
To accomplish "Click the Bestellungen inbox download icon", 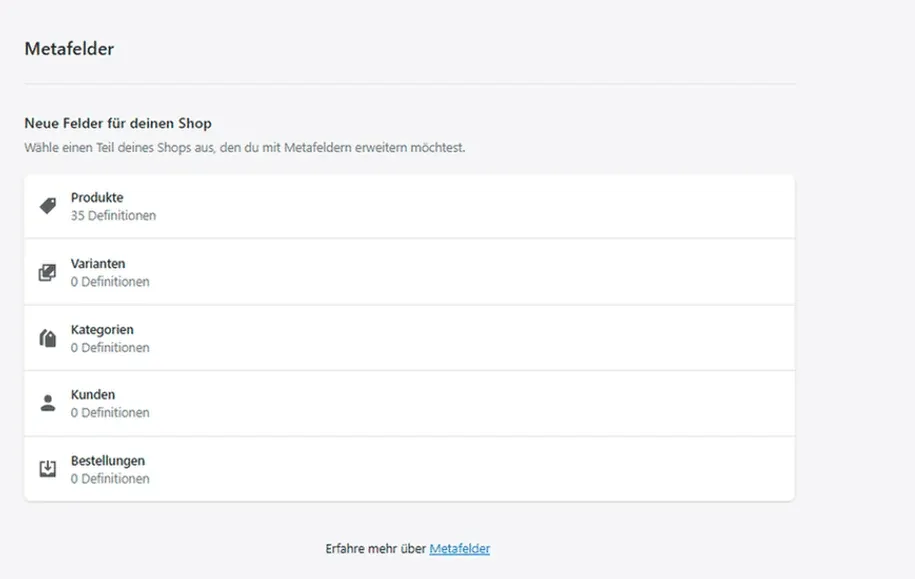I will tap(47, 469).
